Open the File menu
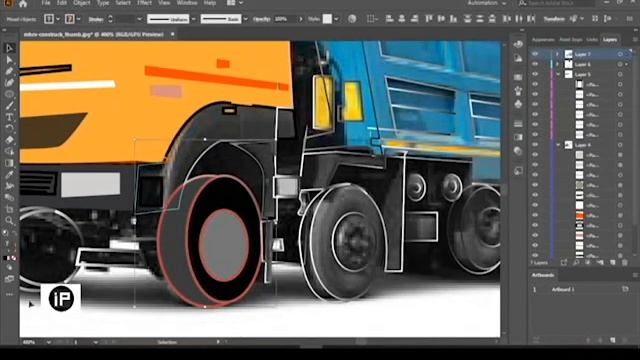The width and height of the screenshot is (640, 360). coord(46,3)
